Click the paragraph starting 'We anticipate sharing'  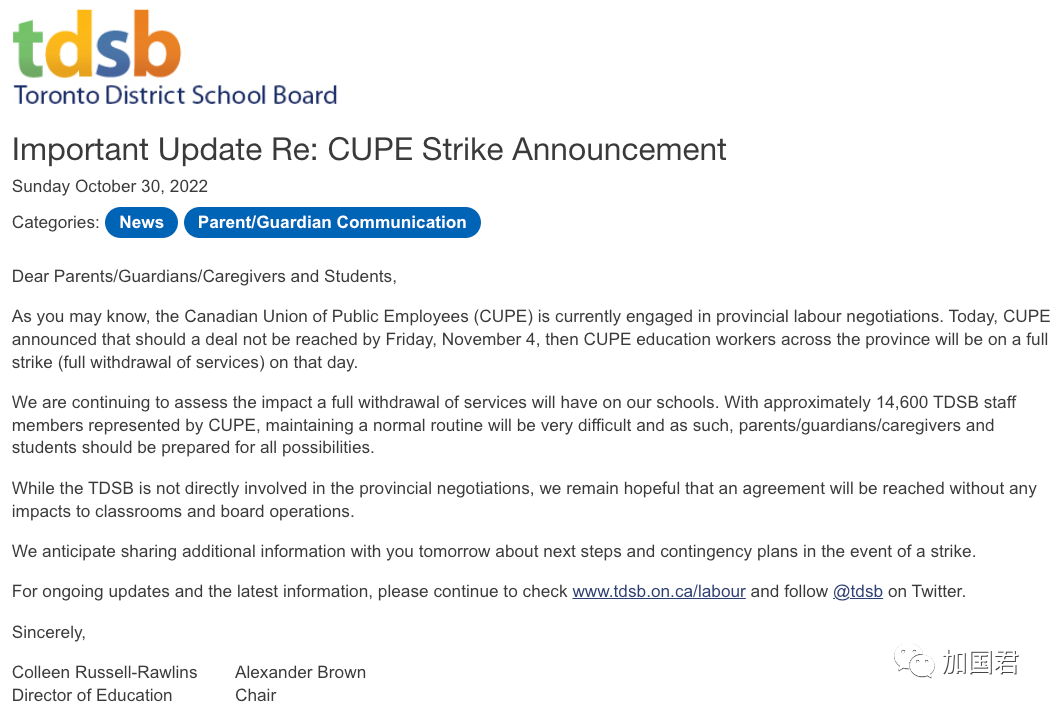(493, 551)
